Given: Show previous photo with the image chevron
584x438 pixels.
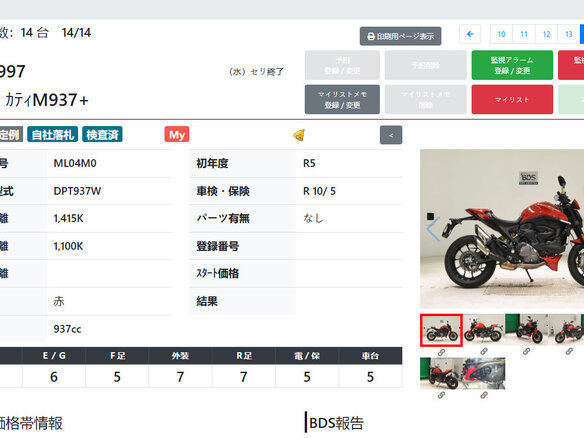Looking at the screenshot, I should click(434, 229).
